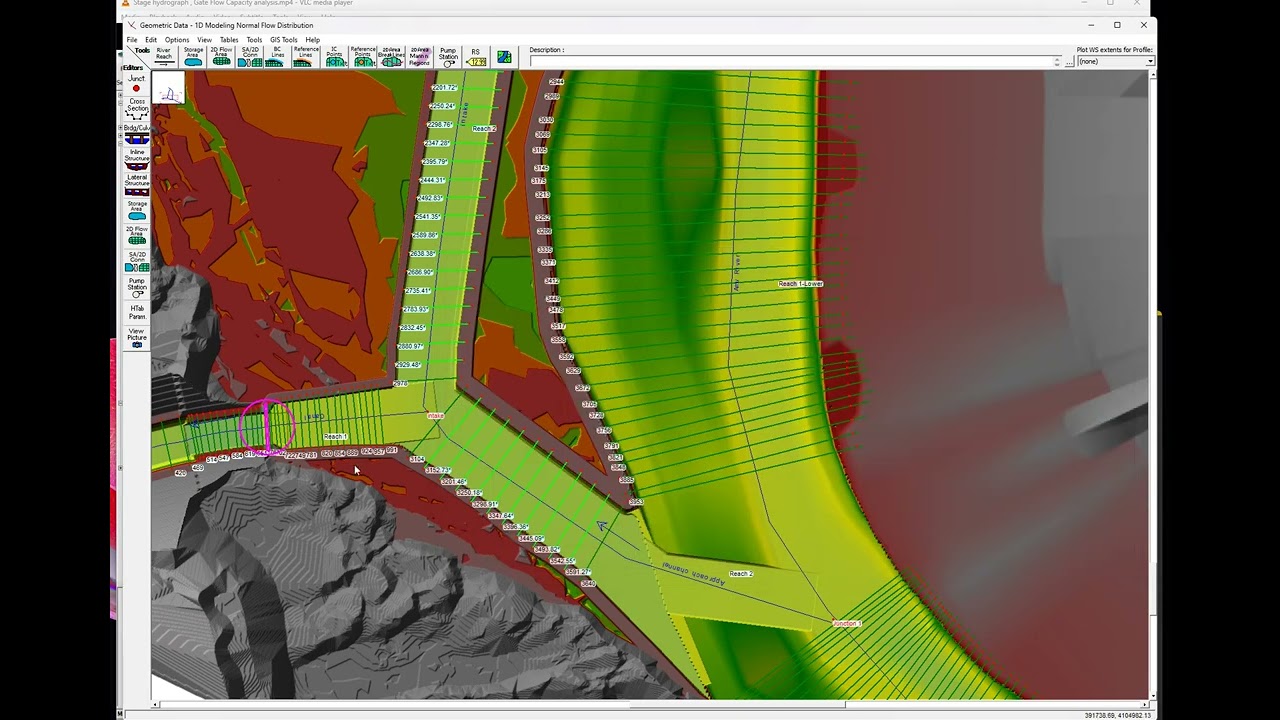
Task: Click the Reach 1-Lower label on map
Action: click(x=801, y=284)
